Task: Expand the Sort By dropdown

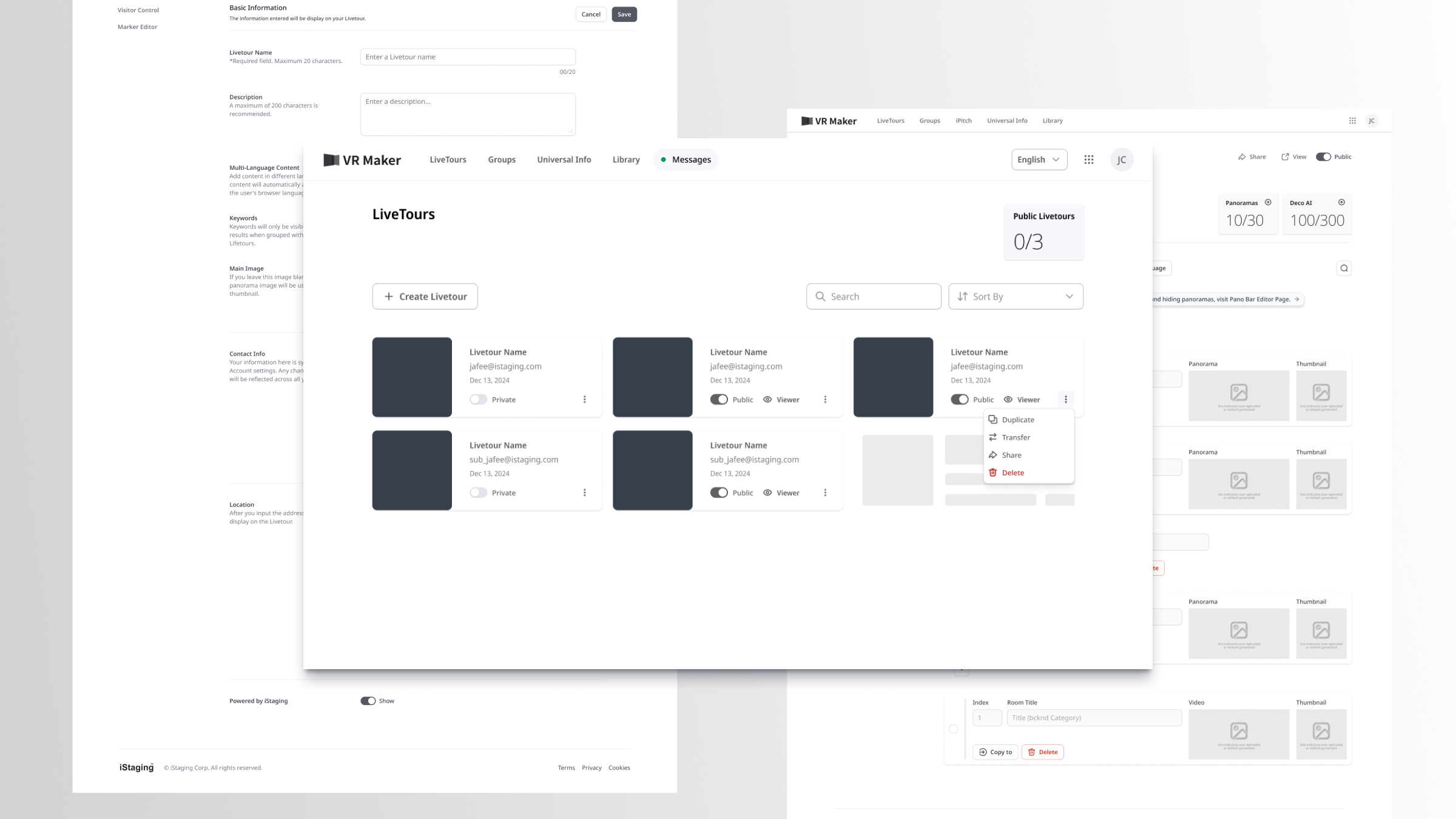Action: click(x=1015, y=296)
